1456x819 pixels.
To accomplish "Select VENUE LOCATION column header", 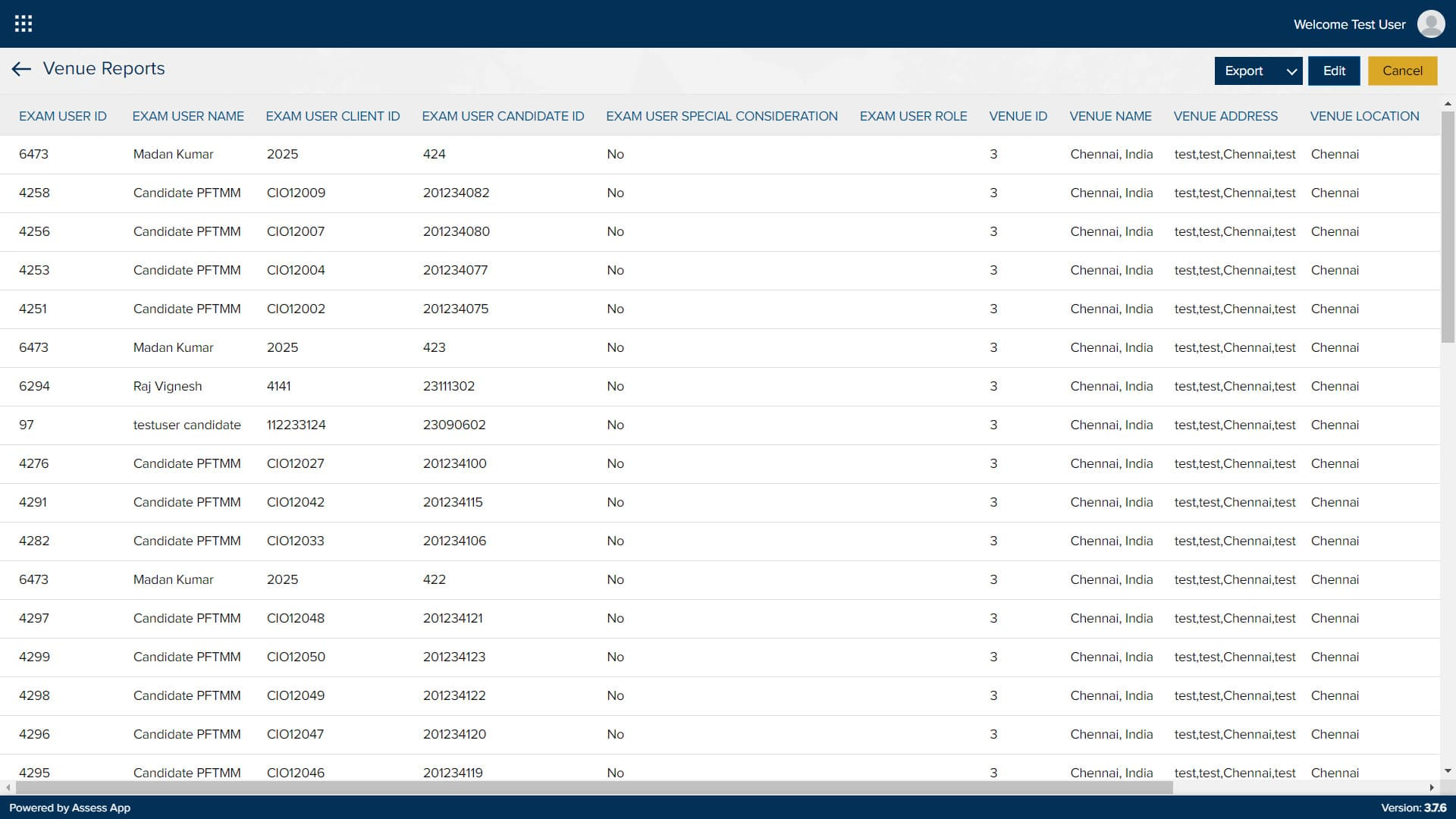I will (x=1364, y=116).
